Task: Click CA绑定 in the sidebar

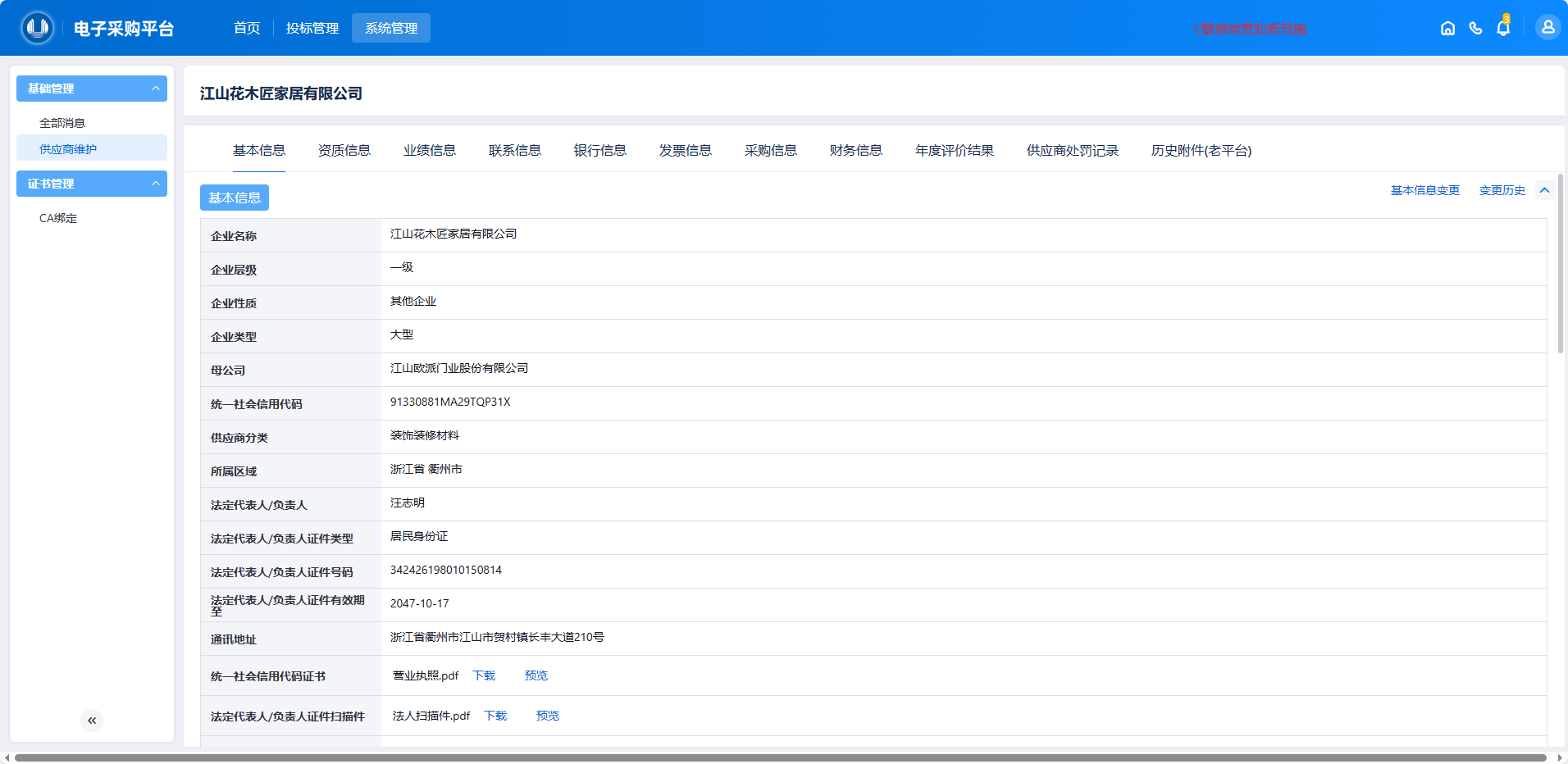Action: [57, 218]
